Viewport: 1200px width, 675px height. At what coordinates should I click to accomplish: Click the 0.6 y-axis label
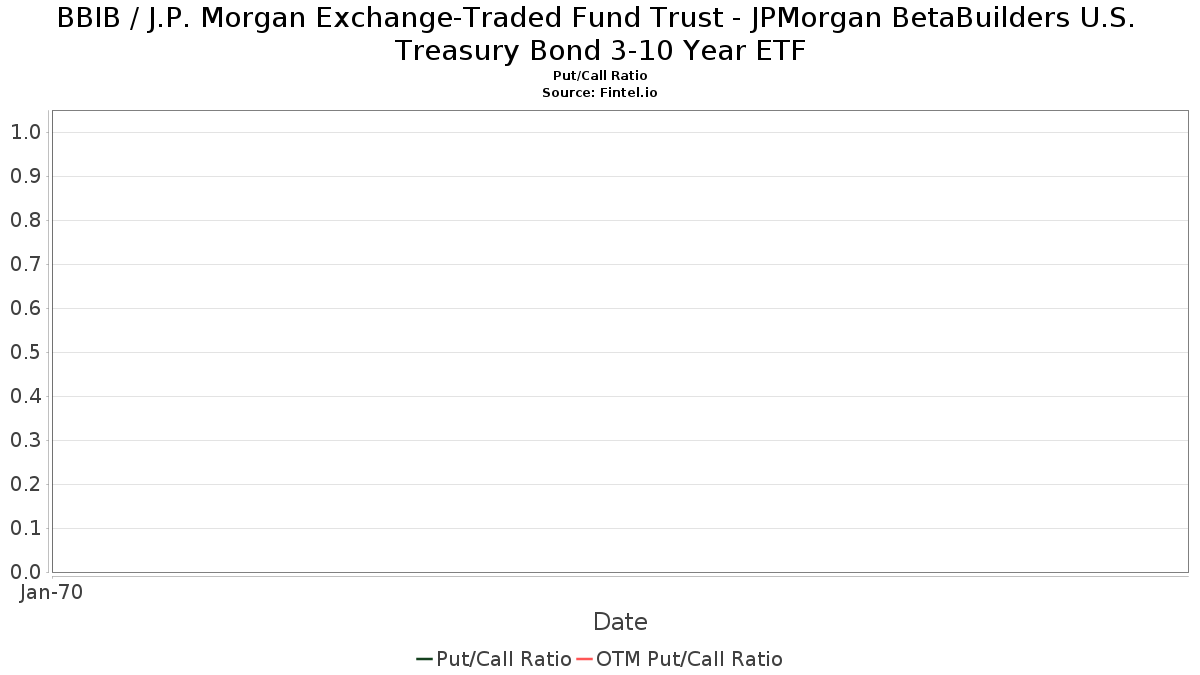coord(26,308)
